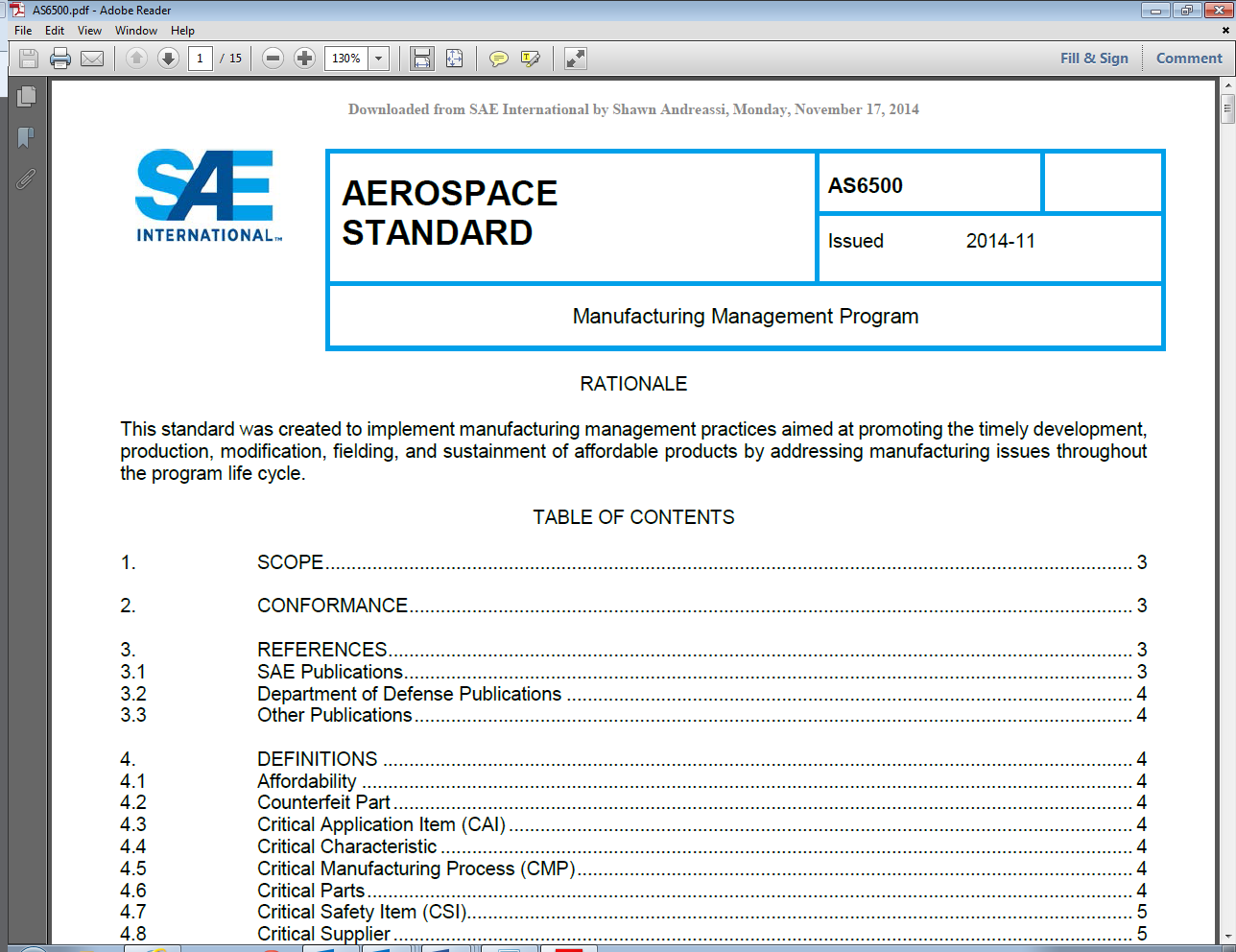Open the zoom level dropdown arrow
The height and width of the screenshot is (952, 1236).
(x=379, y=59)
